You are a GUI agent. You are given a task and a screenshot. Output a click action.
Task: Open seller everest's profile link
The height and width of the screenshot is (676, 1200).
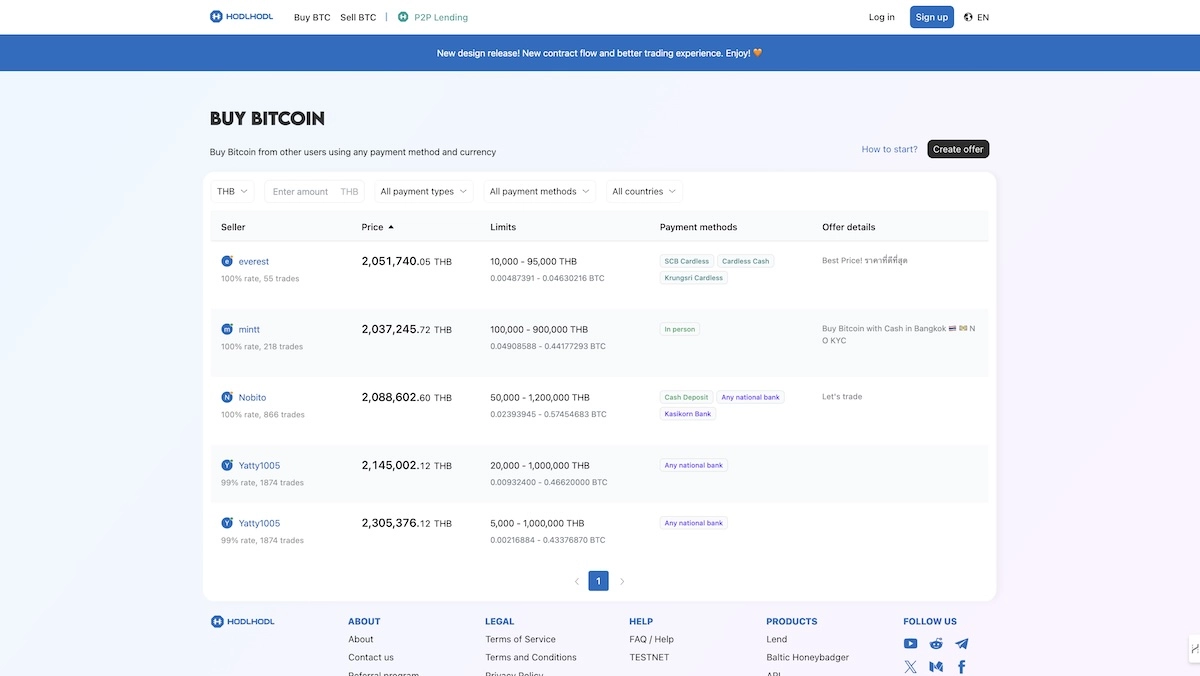click(254, 261)
